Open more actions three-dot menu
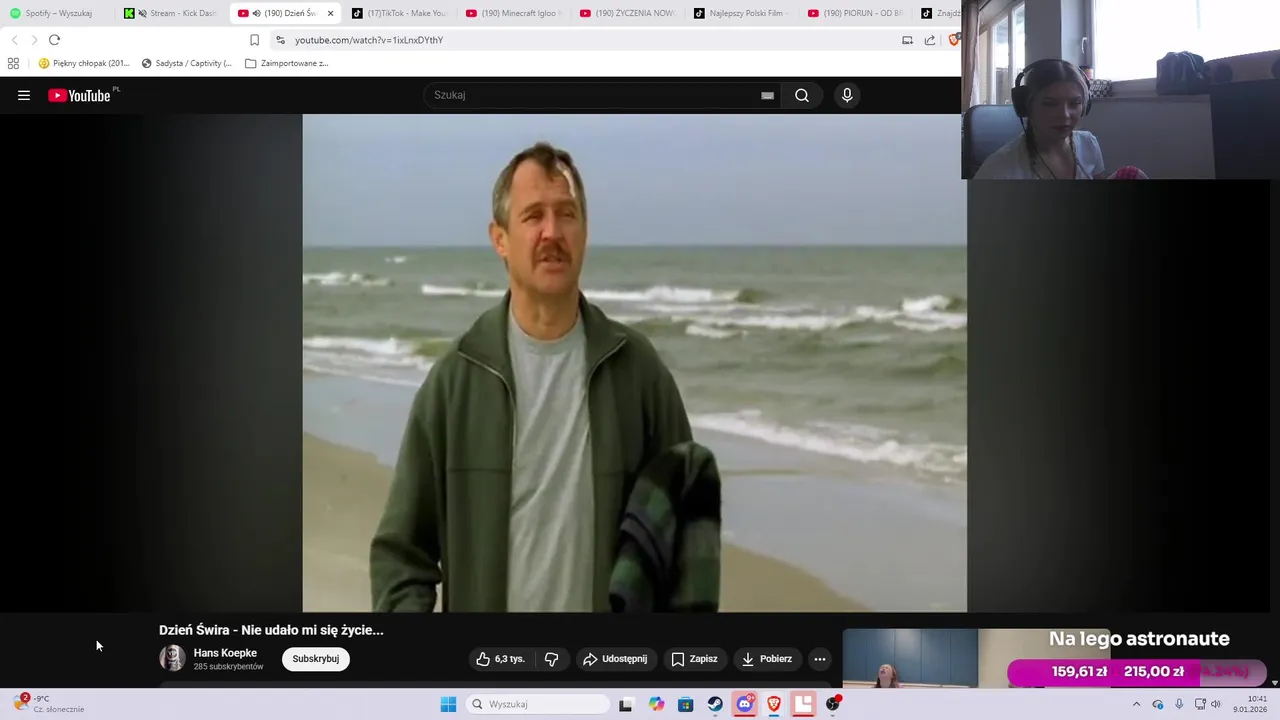 (x=820, y=659)
